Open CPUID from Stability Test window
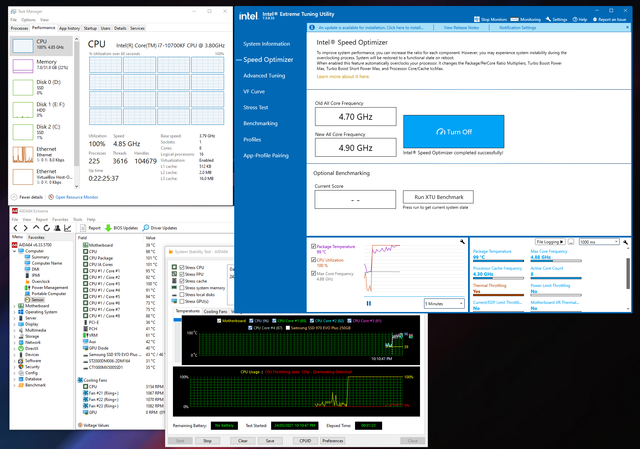Viewport: 640px width, 449px height. pos(305,441)
